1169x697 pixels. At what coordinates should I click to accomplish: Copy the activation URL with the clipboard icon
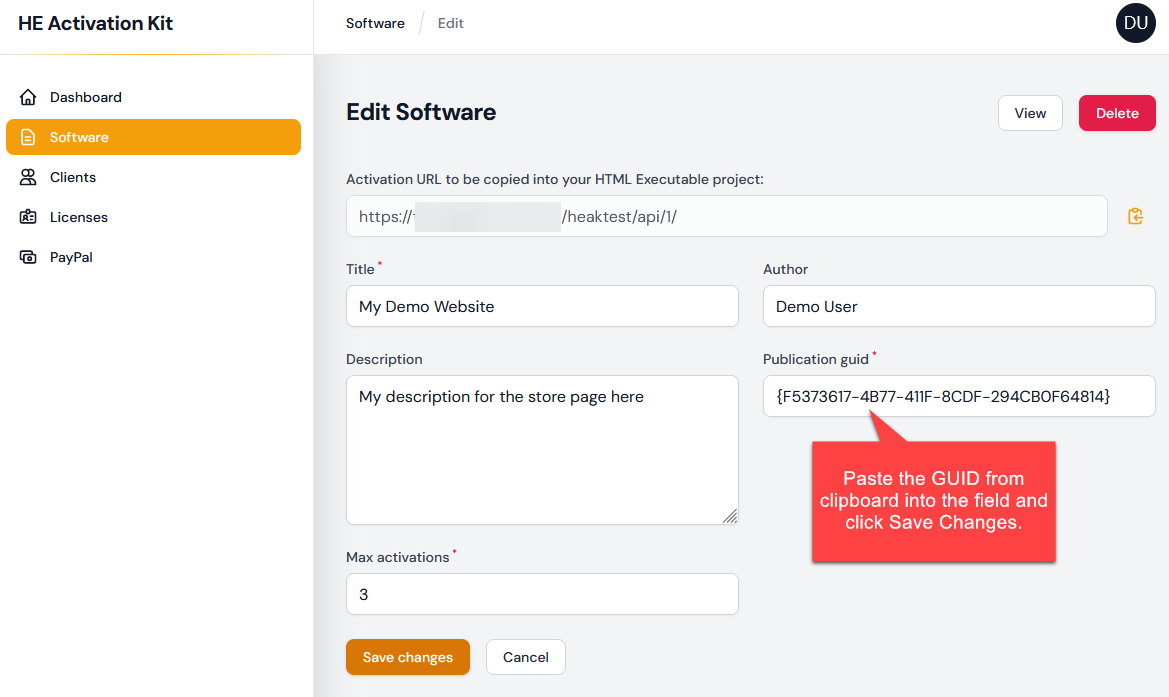click(1135, 216)
